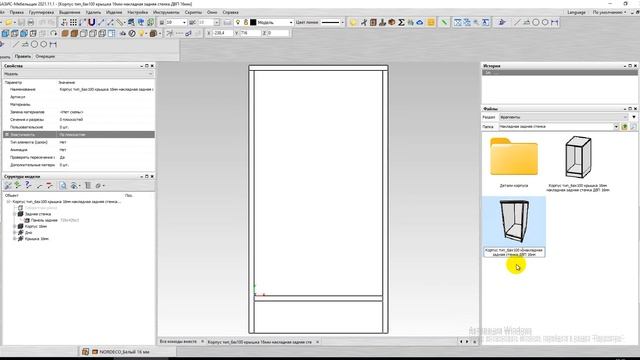Open the Группировка menu
640x360 pixels.
pyautogui.click(x=42, y=12)
